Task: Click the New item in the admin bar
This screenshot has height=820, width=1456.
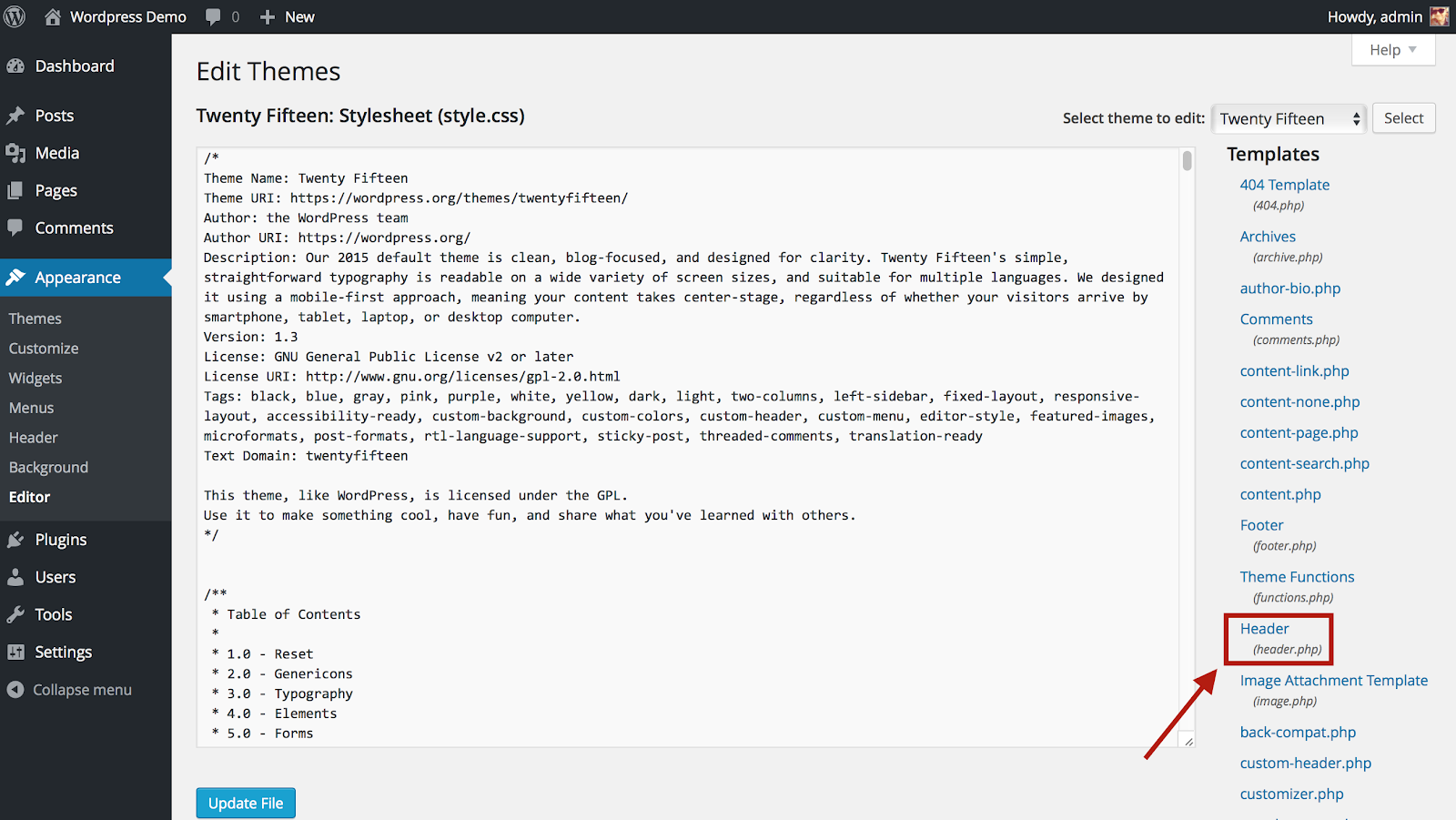Action: (287, 16)
